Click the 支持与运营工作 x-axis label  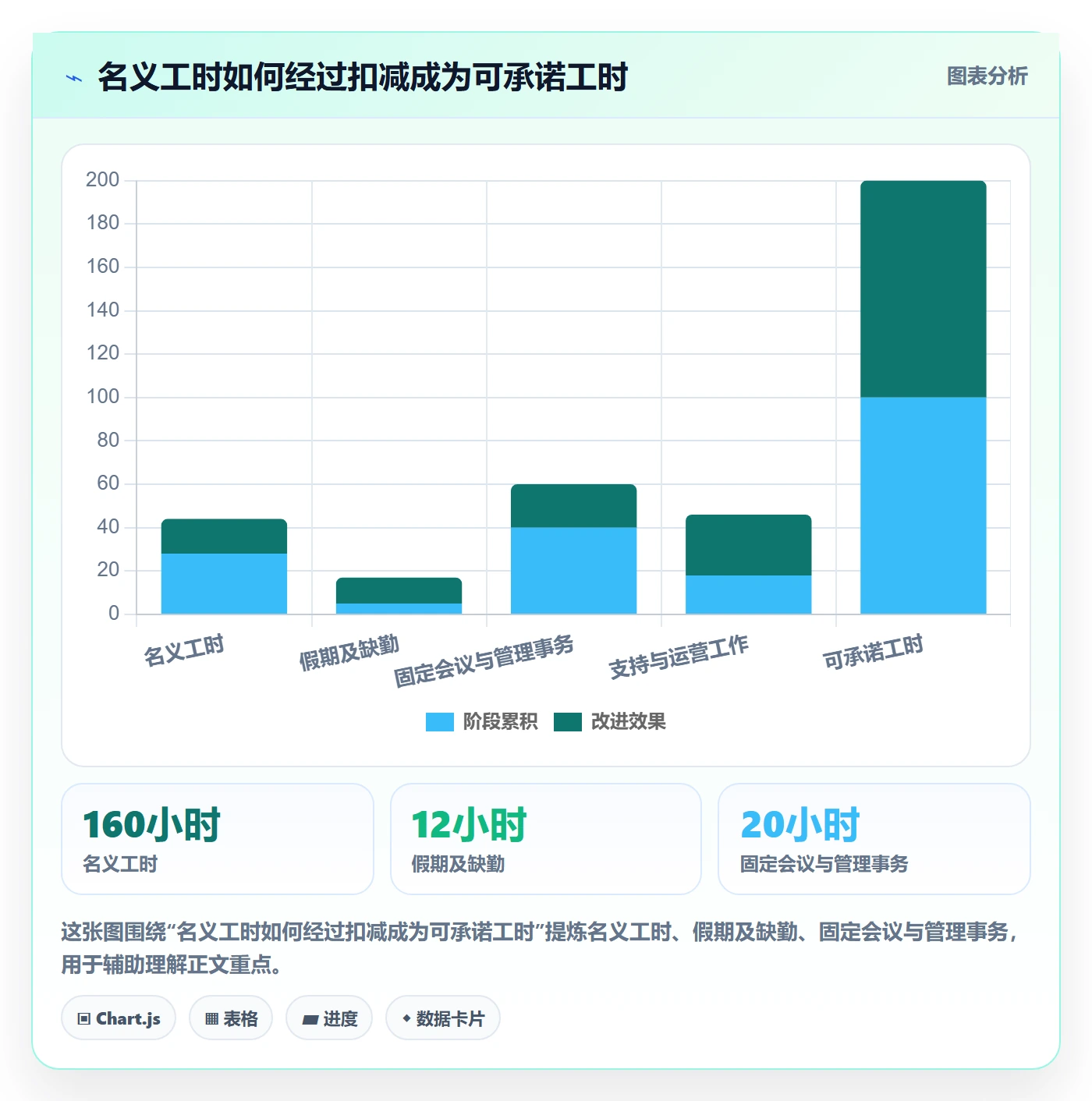tap(679, 657)
